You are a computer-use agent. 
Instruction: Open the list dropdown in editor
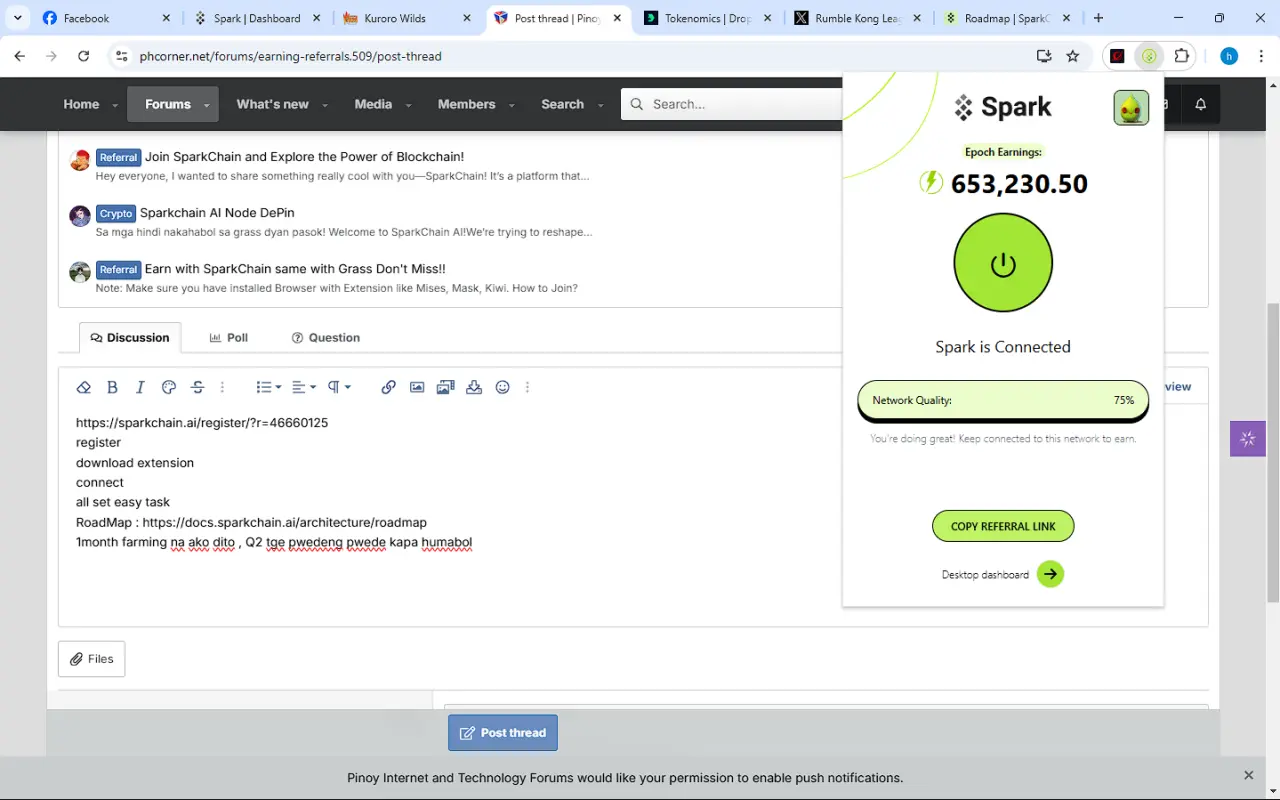coord(268,387)
